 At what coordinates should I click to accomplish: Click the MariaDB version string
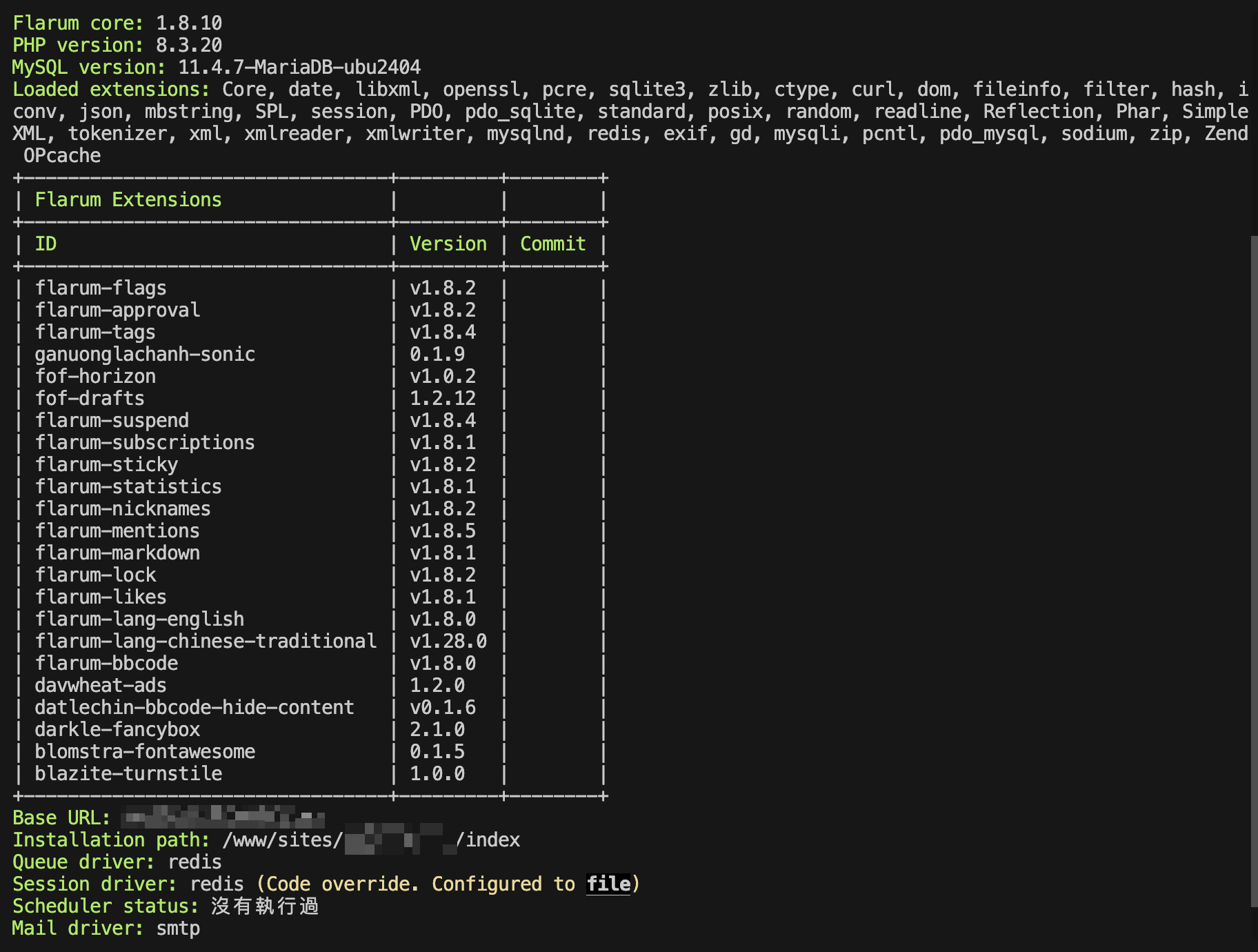pos(299,68)
